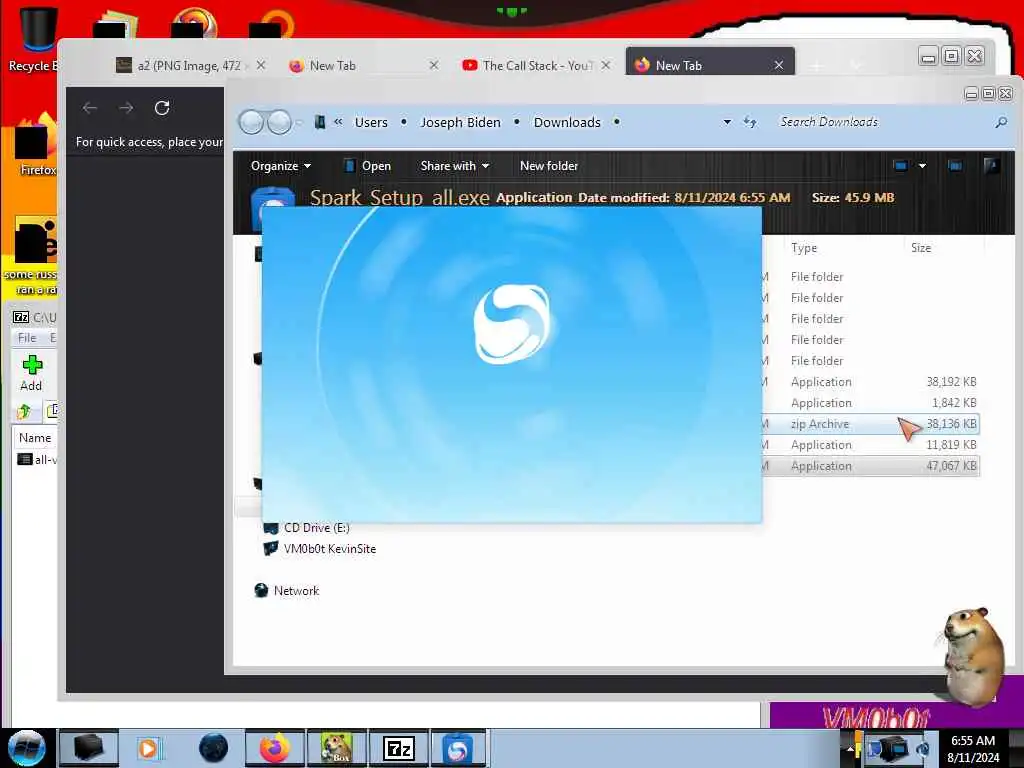Screen dimensions: 1024x768
Task: Click the Open button in Explorer toolbar
Action: click(367, 166)
